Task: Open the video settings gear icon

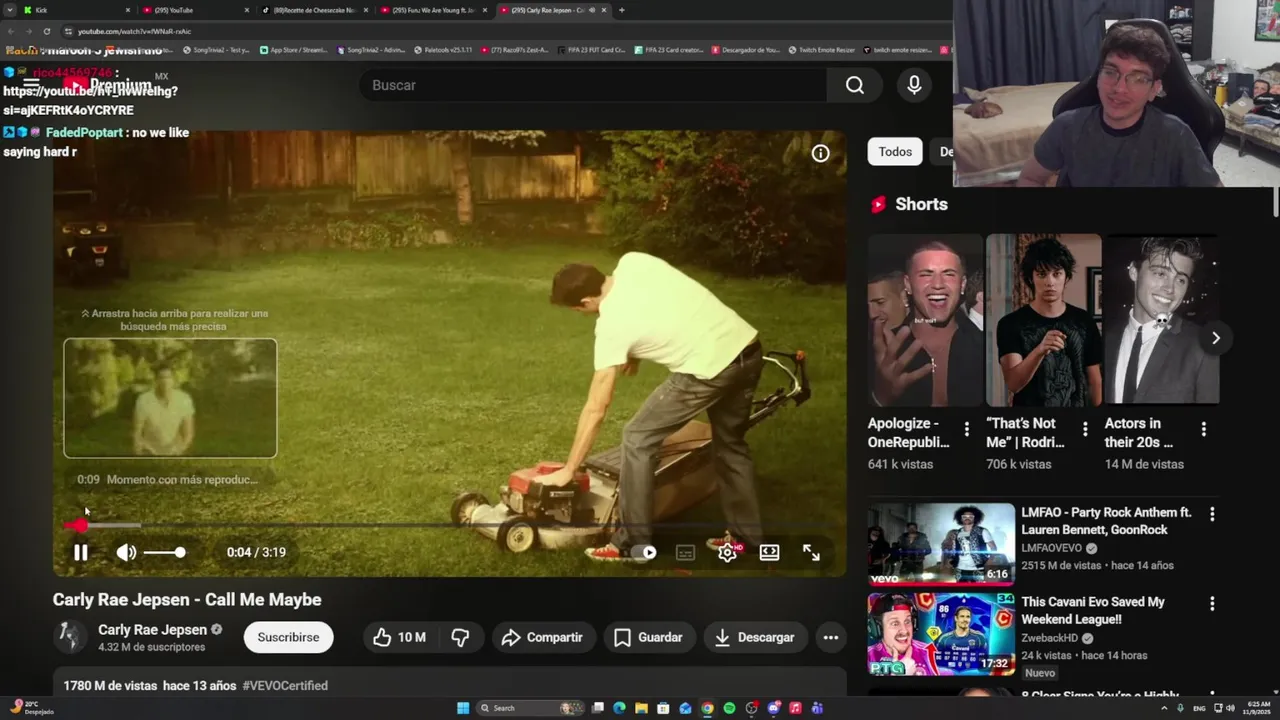Action: pyautogui.click(x=727, y=552)
